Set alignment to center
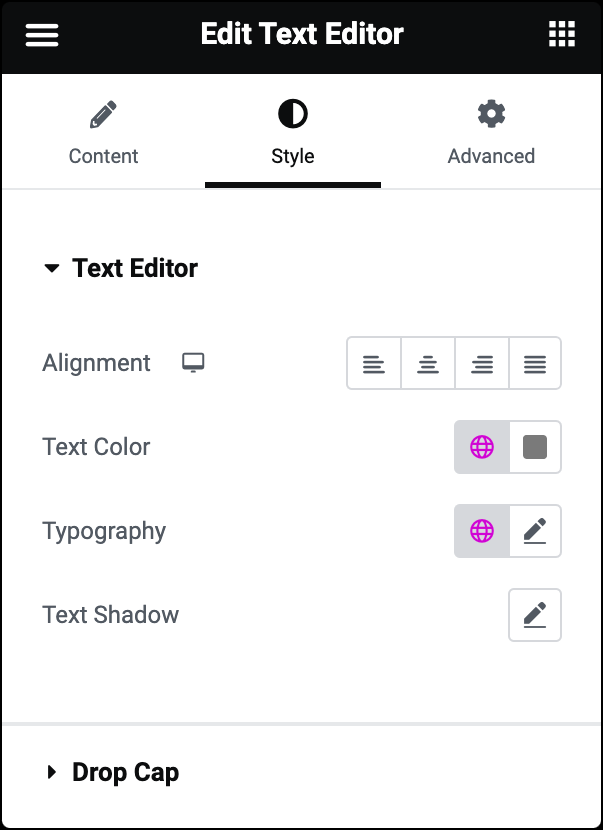 pos(428,363)
